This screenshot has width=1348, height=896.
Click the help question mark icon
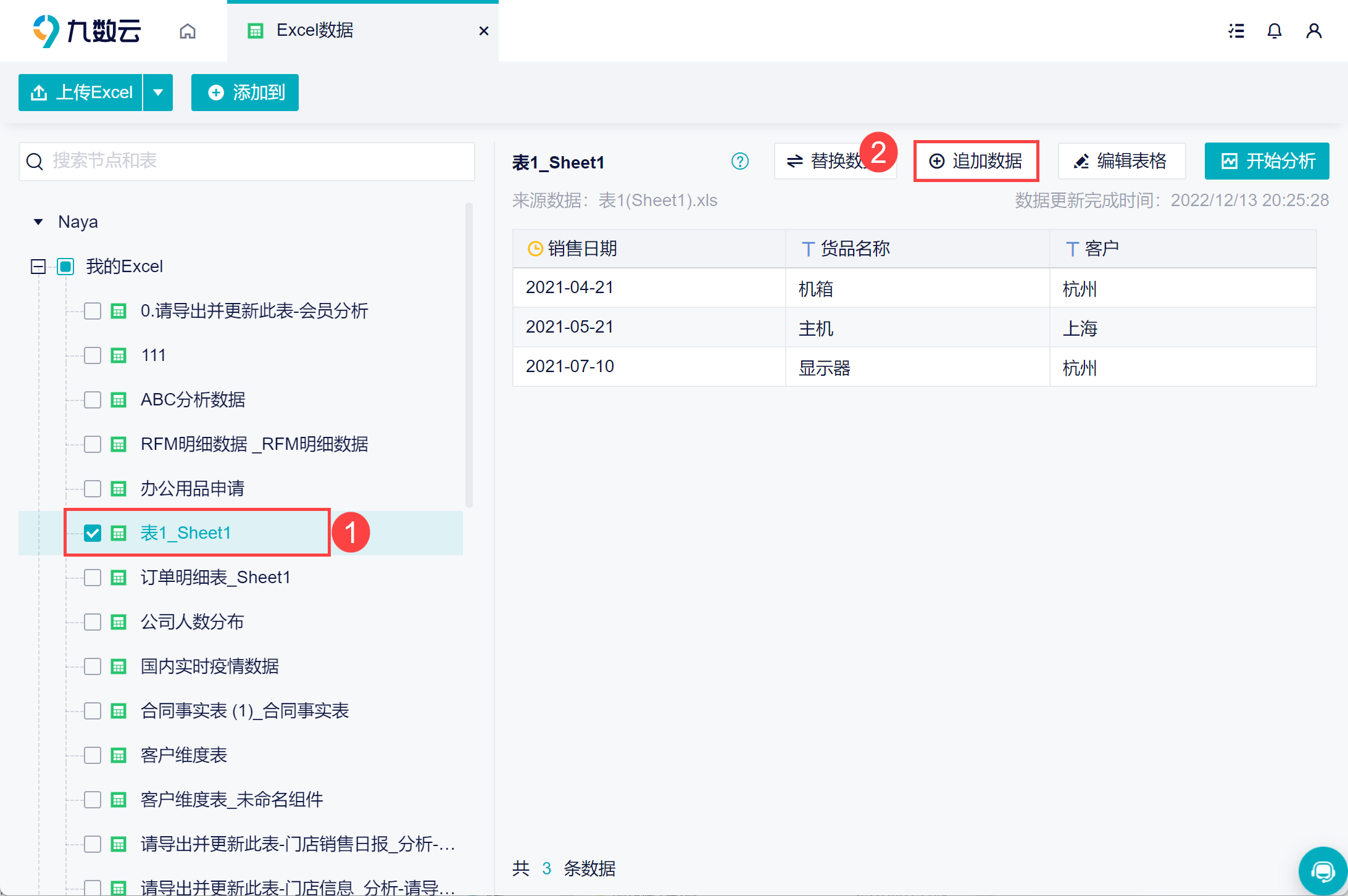pos(740,162)
